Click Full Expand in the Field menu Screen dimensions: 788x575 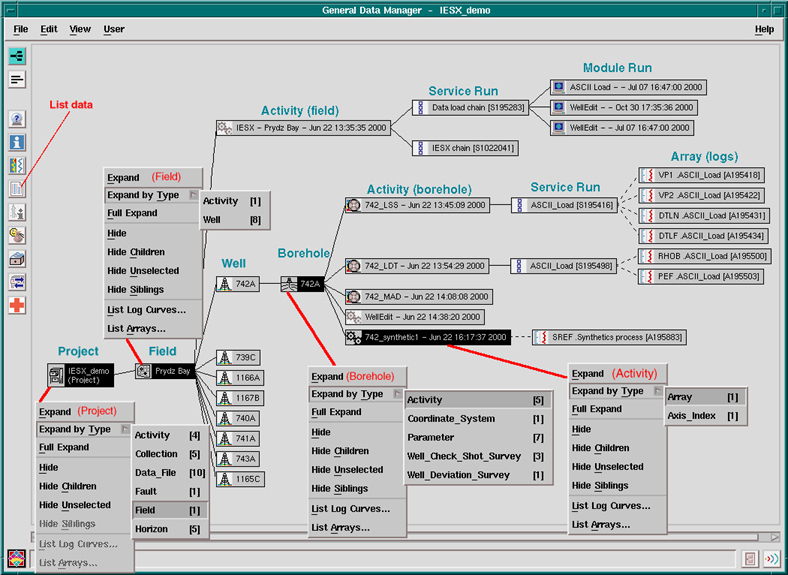pyautogui.click(x=132, y=213)
